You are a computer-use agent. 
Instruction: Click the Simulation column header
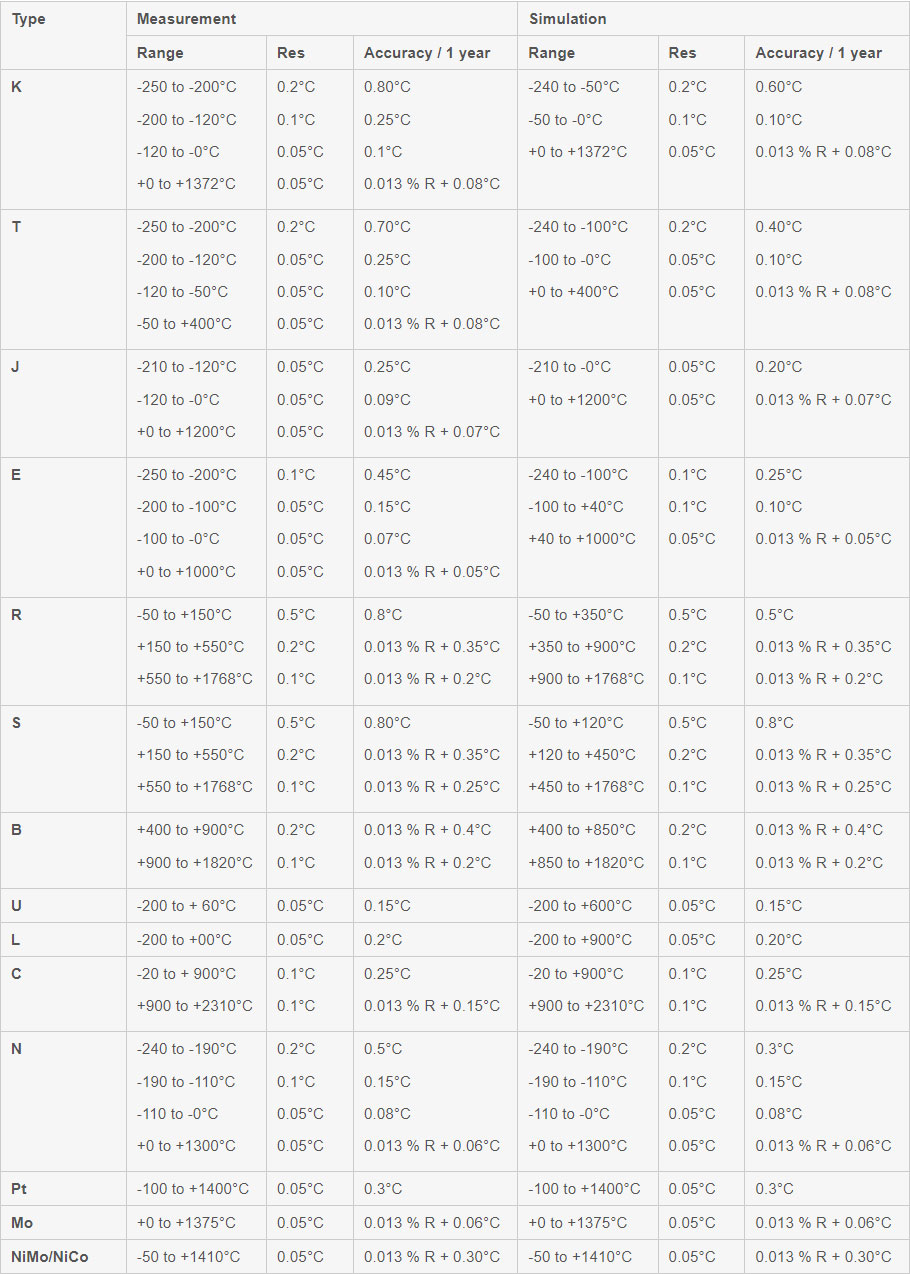(x=568, y=19)
